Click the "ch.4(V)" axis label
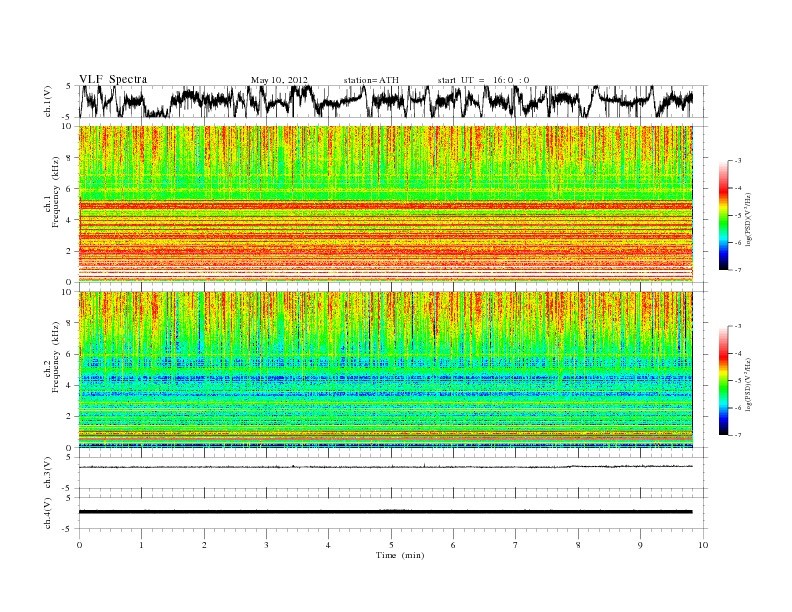Screen dimensions: 792x612 48,513
